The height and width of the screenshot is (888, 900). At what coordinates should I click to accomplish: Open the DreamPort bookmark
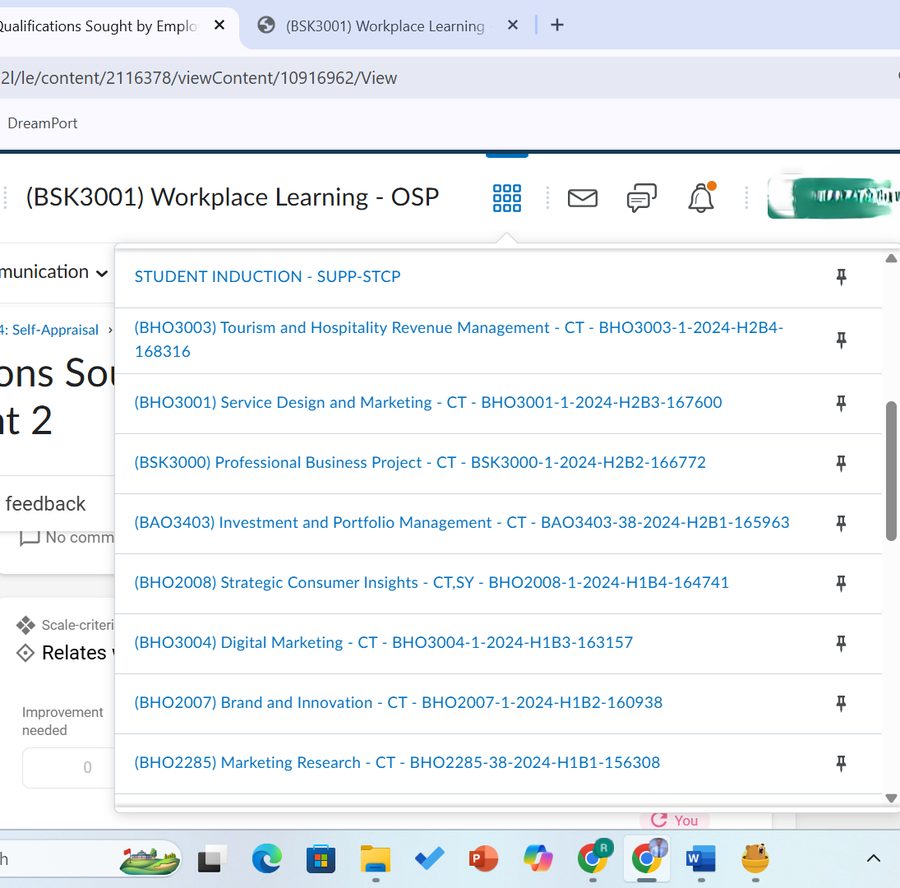pos(42,123)
